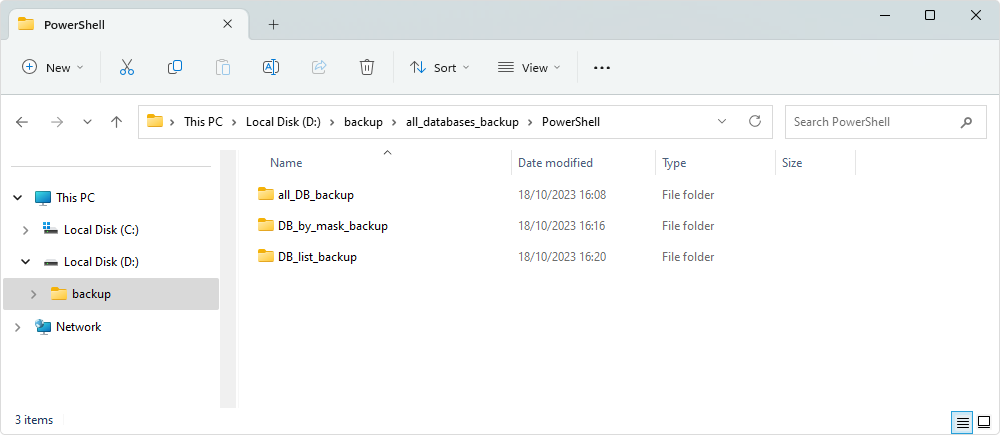Go forward with the right arrow
Image resolution: width=1000 pixels, height=435 pixels.
[57, 122]
